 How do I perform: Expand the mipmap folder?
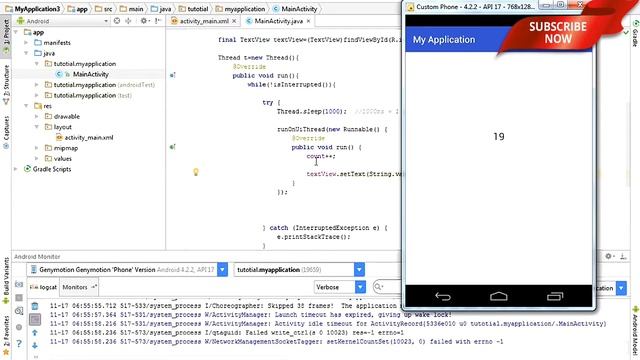(37, 148)
